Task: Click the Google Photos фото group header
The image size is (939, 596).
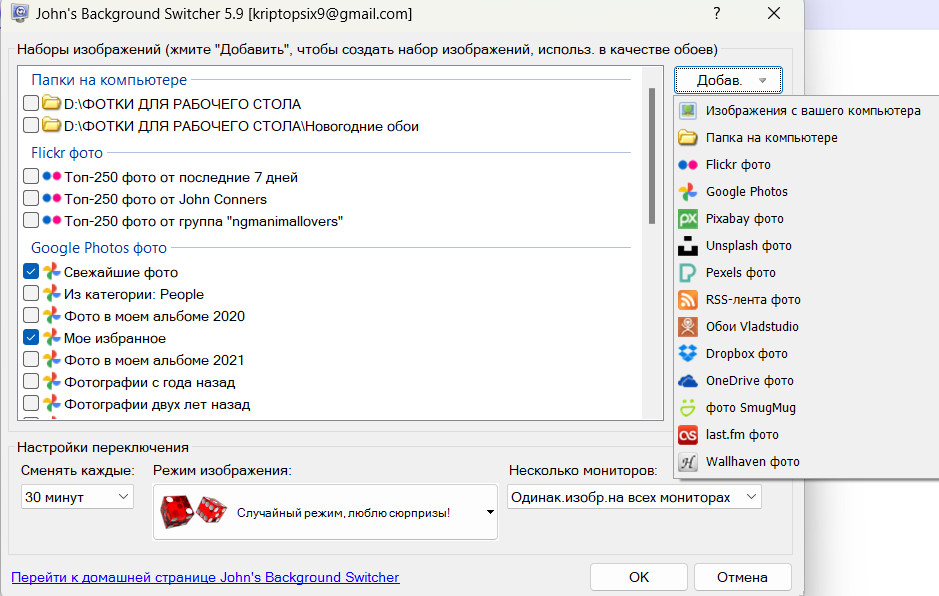Action: tap(99, 248)
